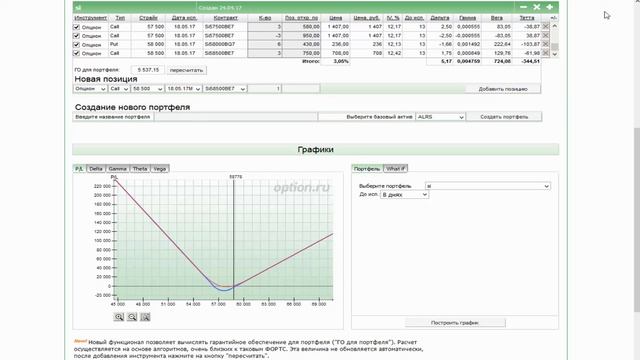This screenshot has height=360, width=640.
Task: Click the portfolio name input field
Action: 236,117
